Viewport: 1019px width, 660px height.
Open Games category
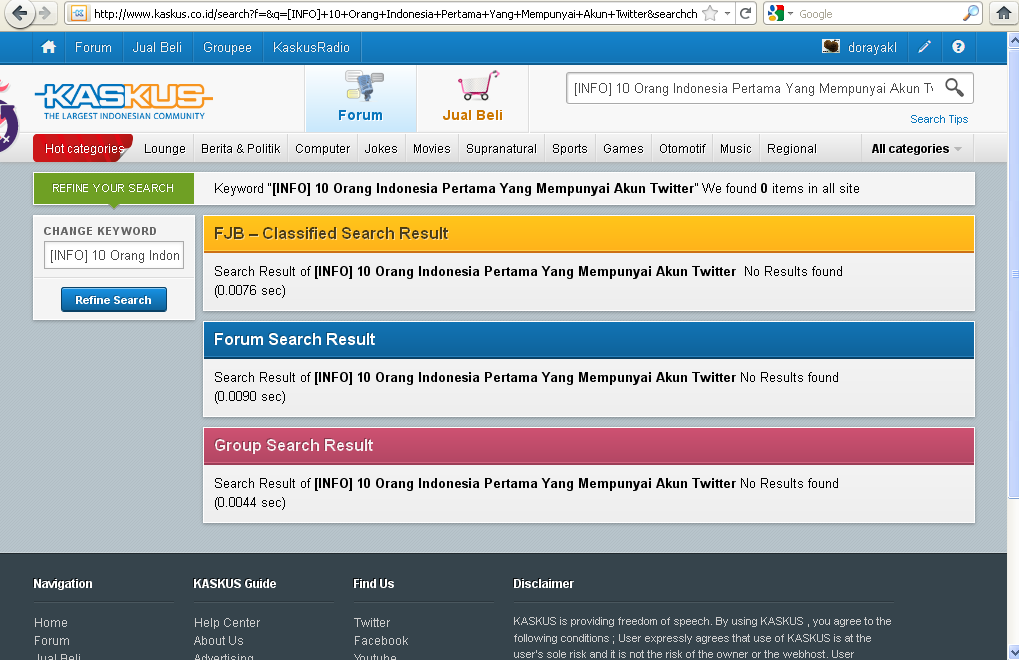click(623, 149)
